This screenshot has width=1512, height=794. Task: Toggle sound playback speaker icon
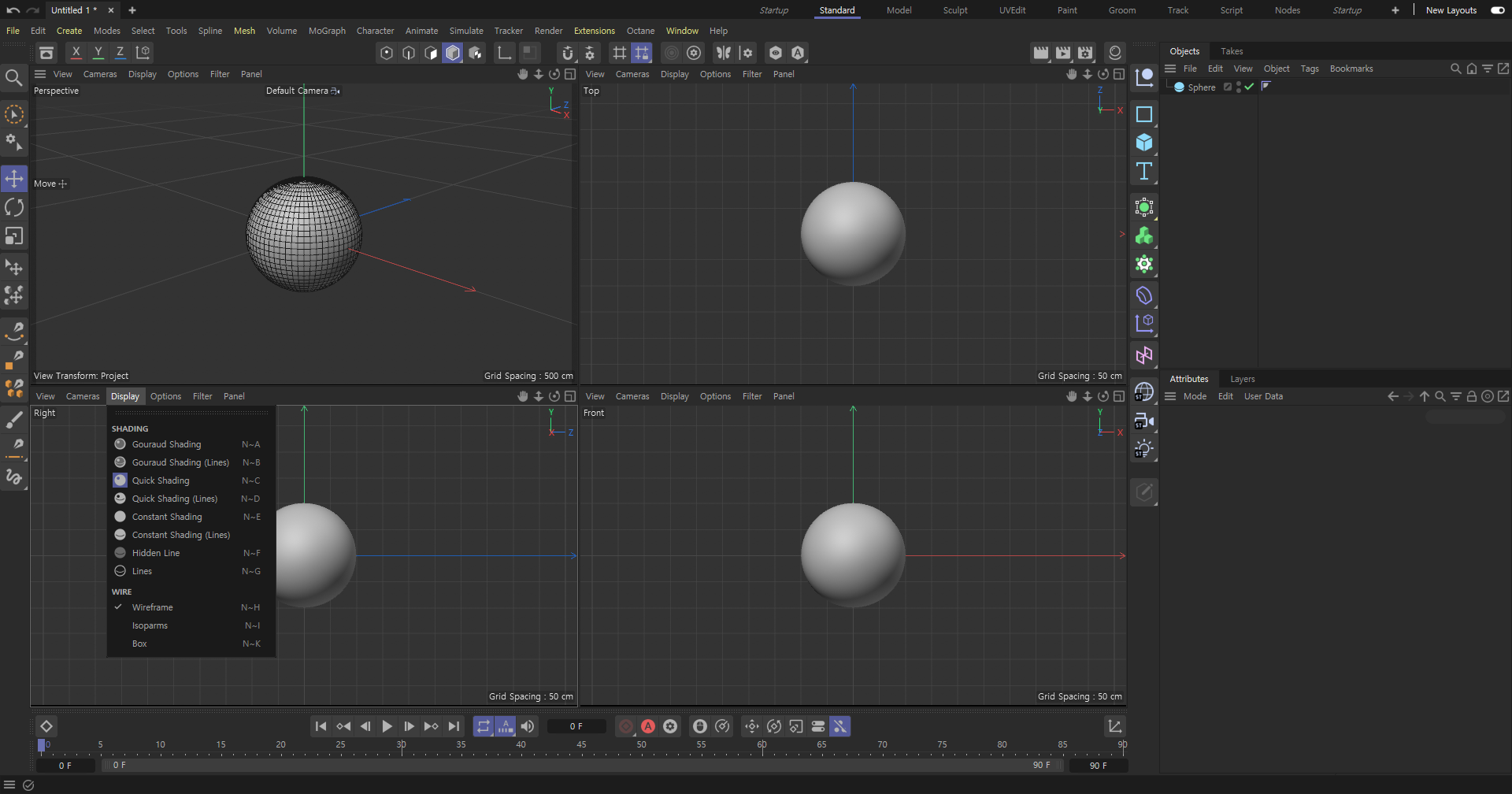point(528,726)
